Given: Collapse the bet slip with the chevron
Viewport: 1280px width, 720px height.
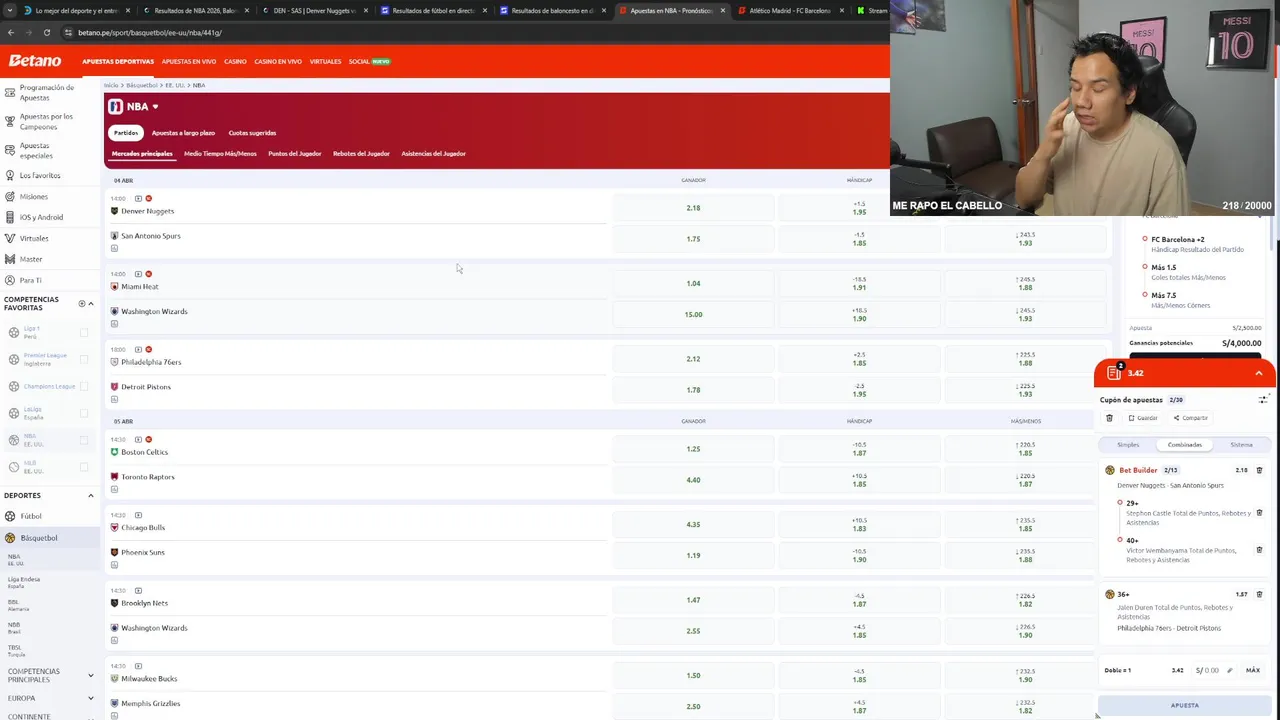Looking at the screenshot, I should (x=1258, y=373).
